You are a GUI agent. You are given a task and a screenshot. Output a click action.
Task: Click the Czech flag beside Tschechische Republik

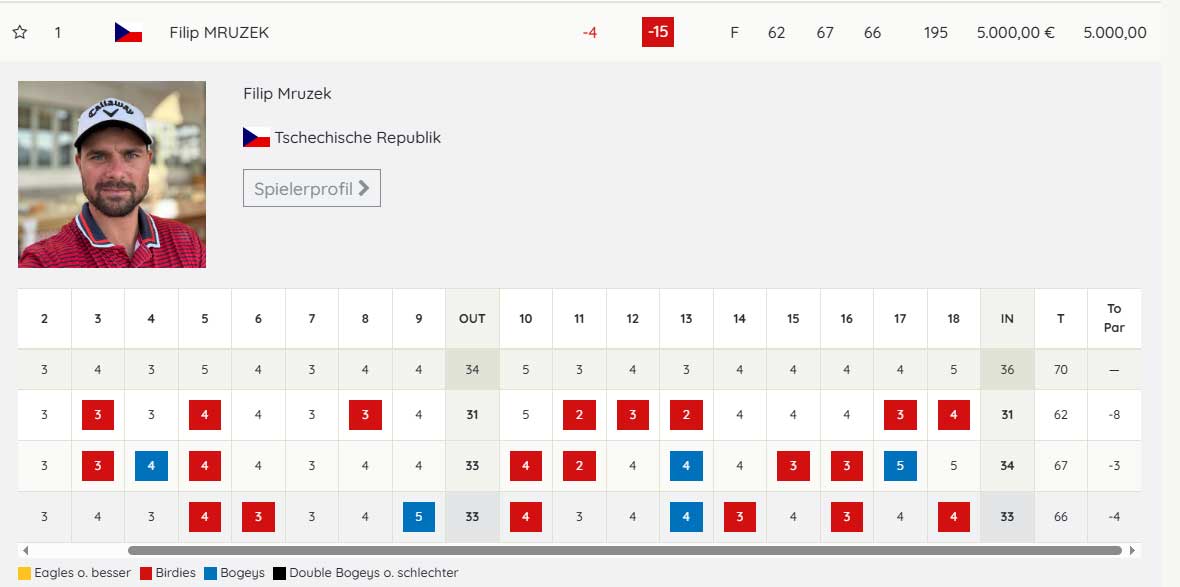pyautogui.click(x=256, y=137)
